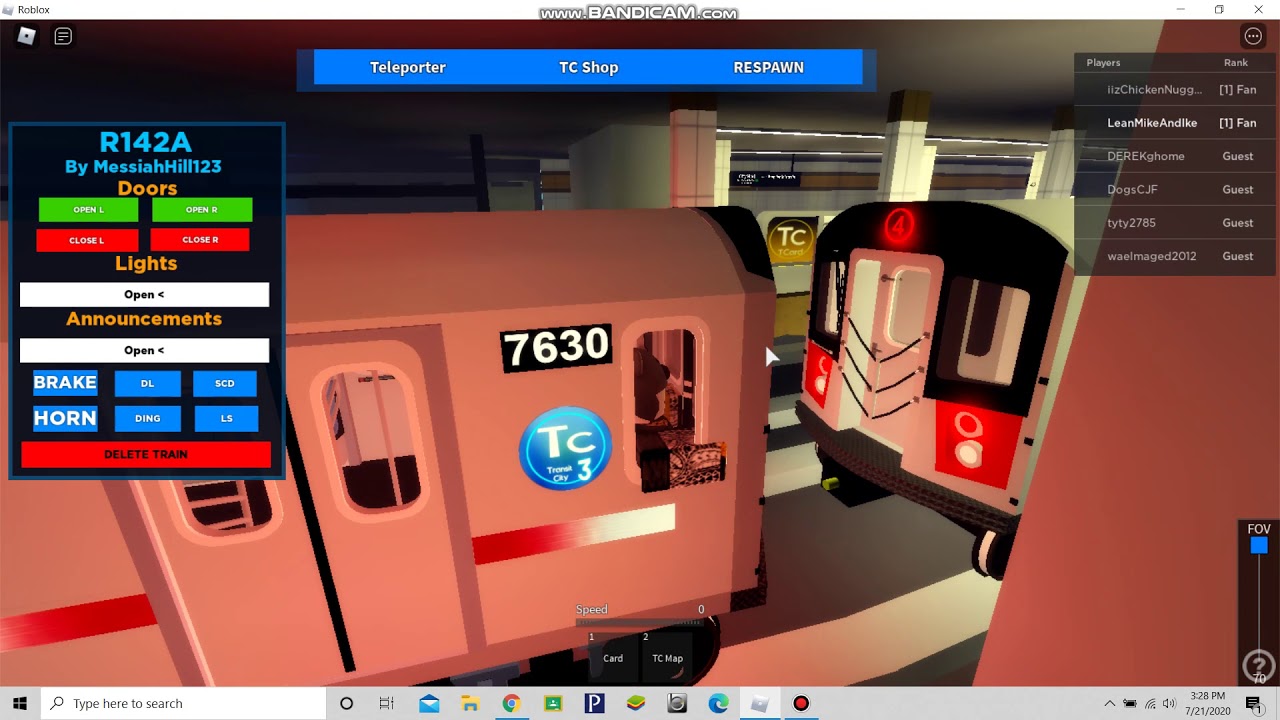Toggle the SCD button

pyautogui.click(x=225, y=383)
